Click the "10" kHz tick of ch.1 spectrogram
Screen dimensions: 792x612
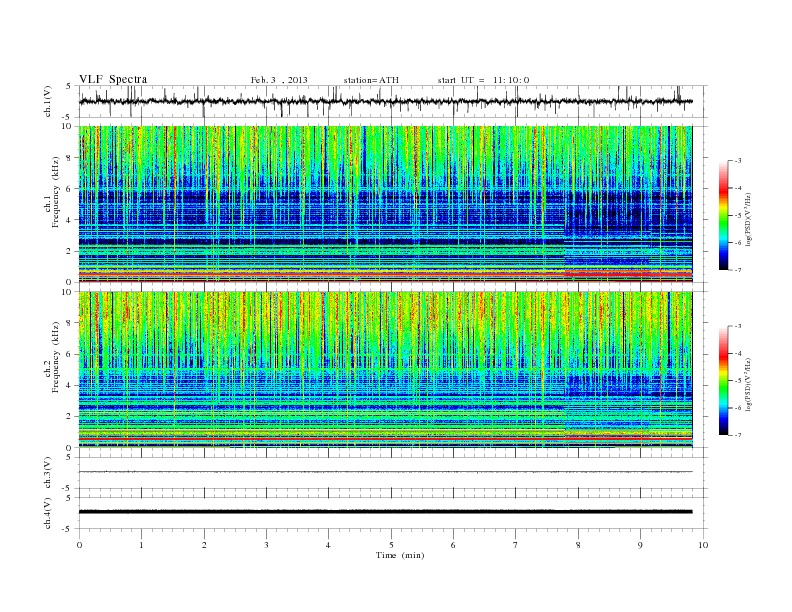coord(68,126)
